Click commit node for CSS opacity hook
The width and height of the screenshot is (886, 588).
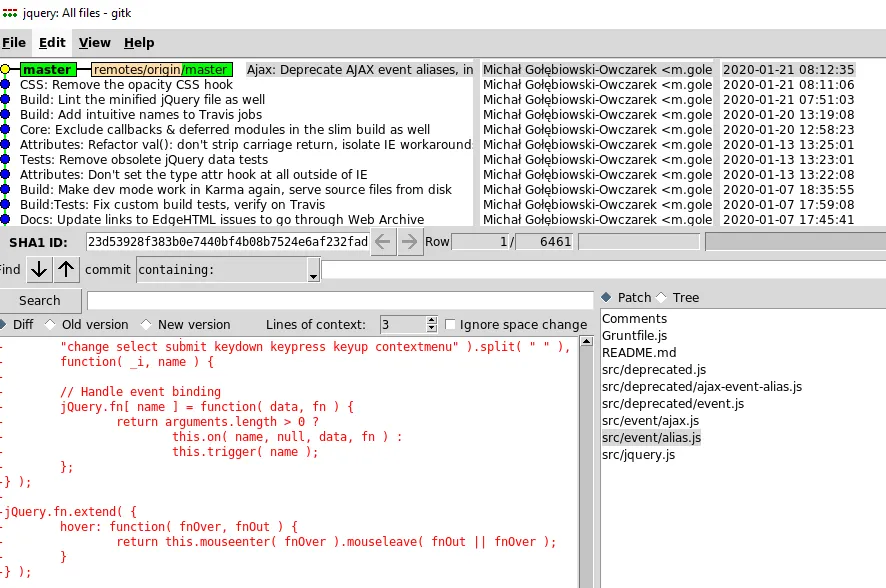(x=5, y=85)
